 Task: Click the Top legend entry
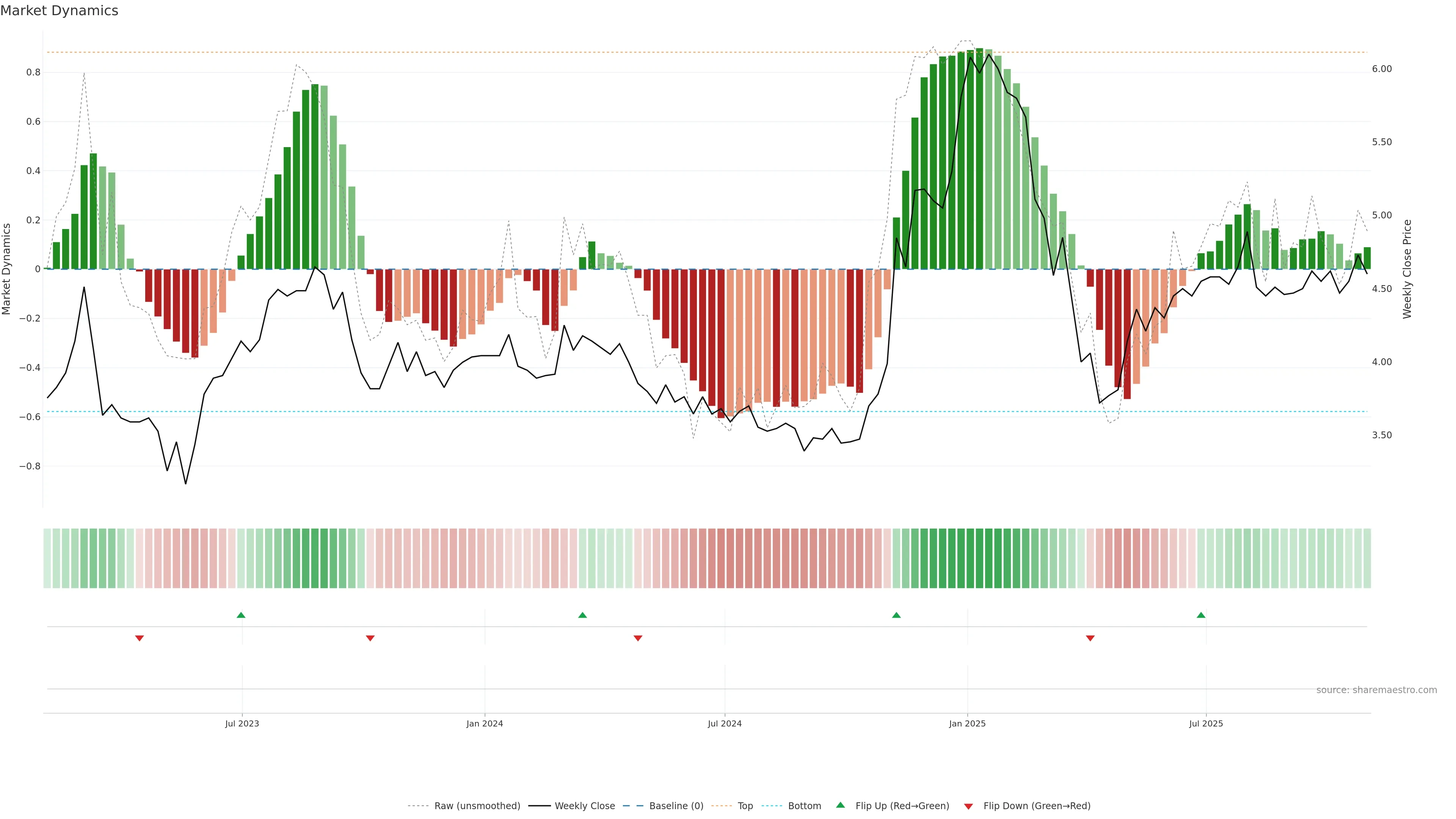745,806
